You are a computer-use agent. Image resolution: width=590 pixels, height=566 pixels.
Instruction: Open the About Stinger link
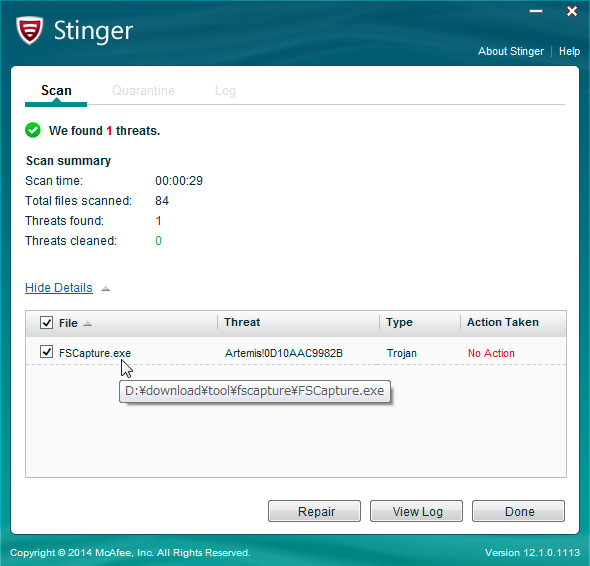coord(511,51)
